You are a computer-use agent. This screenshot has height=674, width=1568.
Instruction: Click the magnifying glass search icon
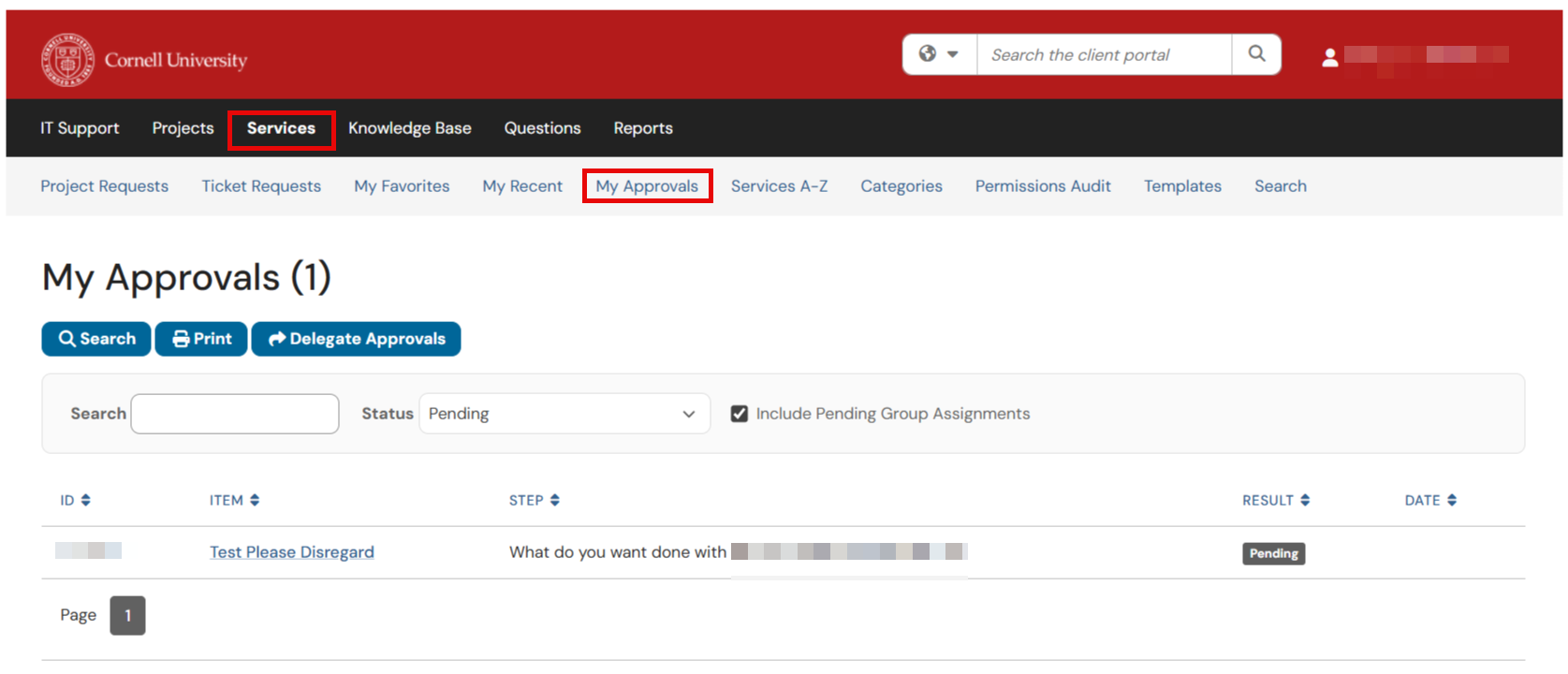1256,54
